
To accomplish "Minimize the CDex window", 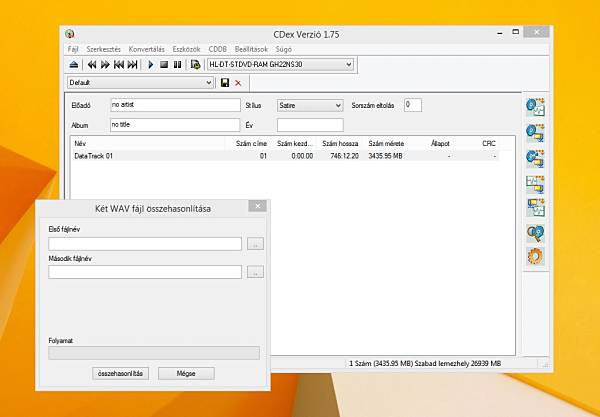I will [x=500, y=33].
